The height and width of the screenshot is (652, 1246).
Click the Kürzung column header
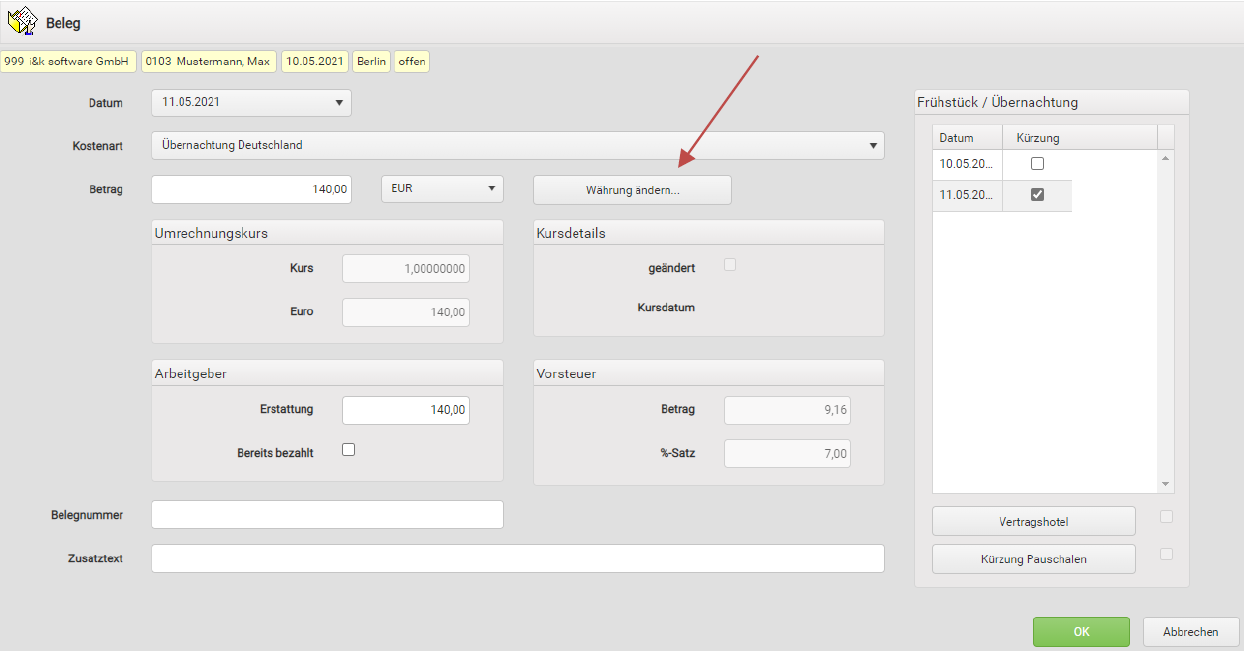[x=1038, y=138]
